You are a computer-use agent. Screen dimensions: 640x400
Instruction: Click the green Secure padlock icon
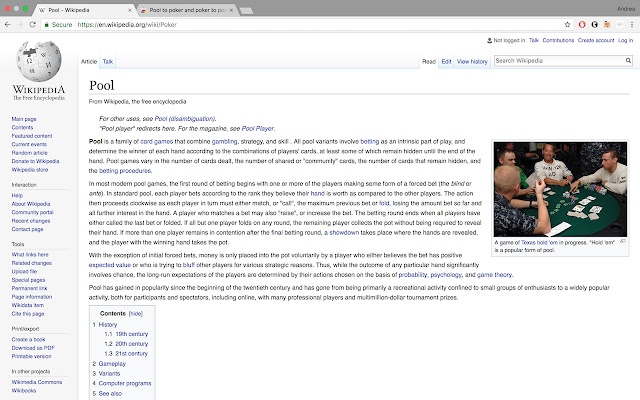[x=47, y=24]
